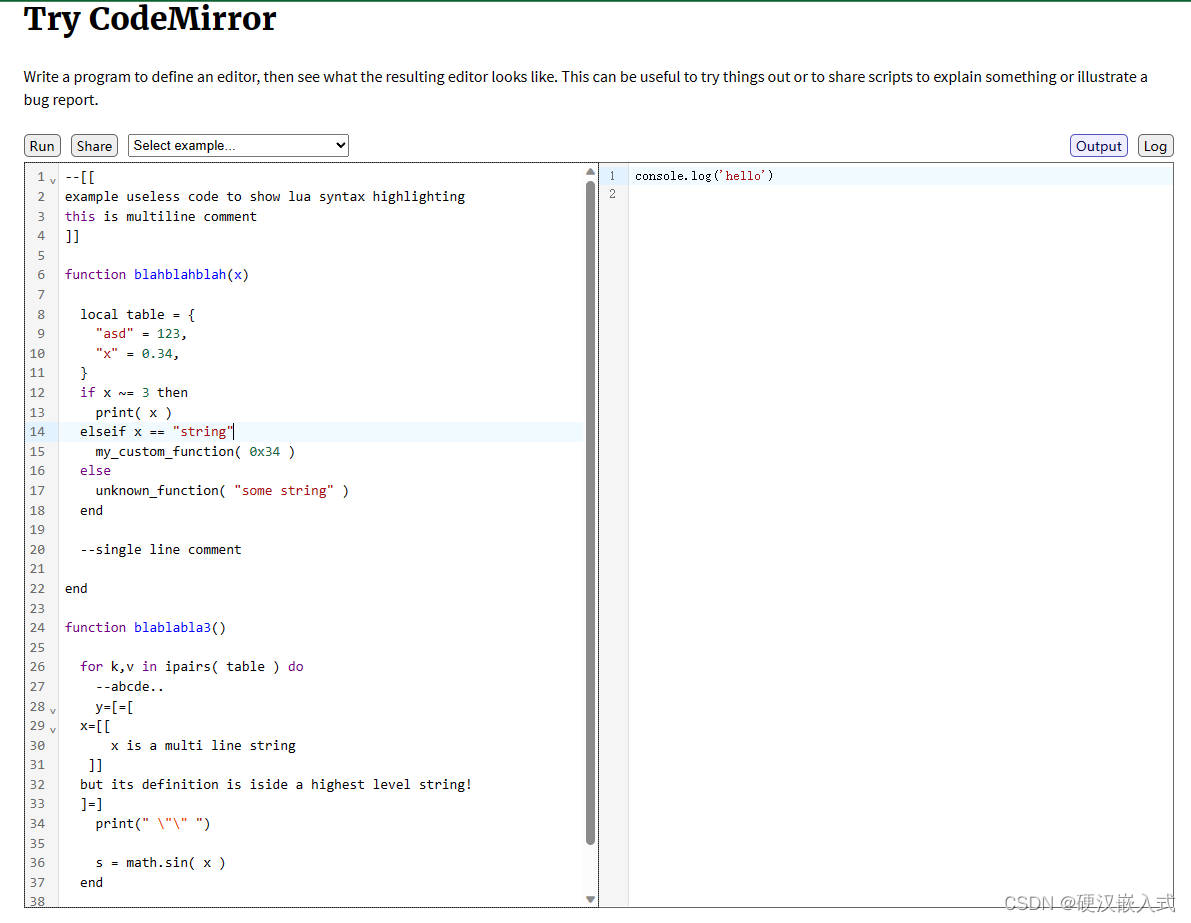Viewport: 1191px width, 923px height.
Task: Click the line 'for k,v in ipairs( table ) do'
Action: 191,666
